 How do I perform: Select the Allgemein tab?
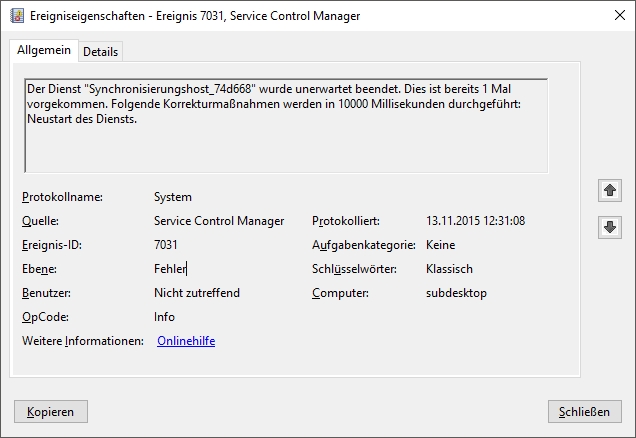click(x=44, y=50)
